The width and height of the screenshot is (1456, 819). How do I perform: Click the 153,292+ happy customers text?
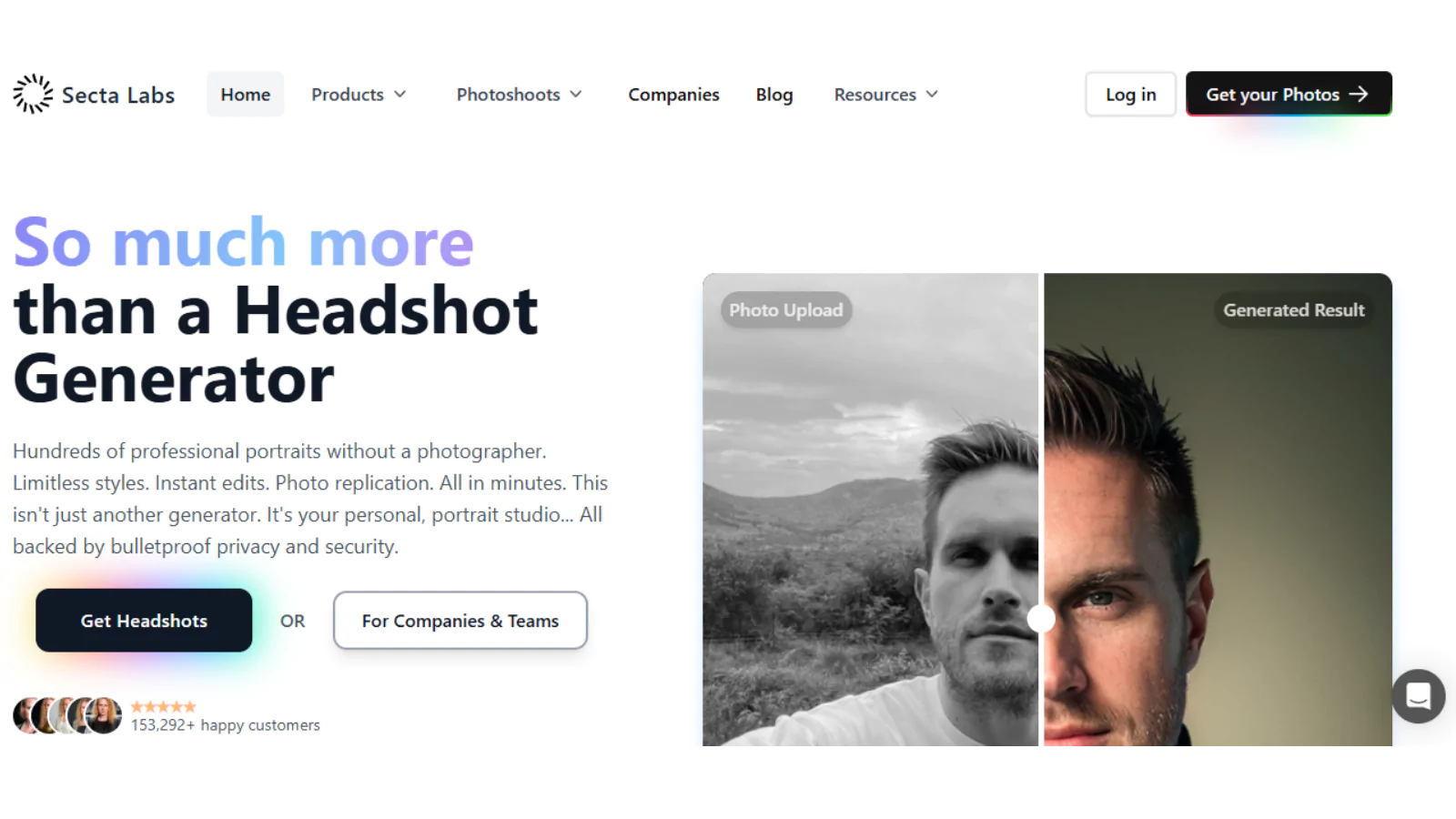pyautogui.click(x=226, y=725)
